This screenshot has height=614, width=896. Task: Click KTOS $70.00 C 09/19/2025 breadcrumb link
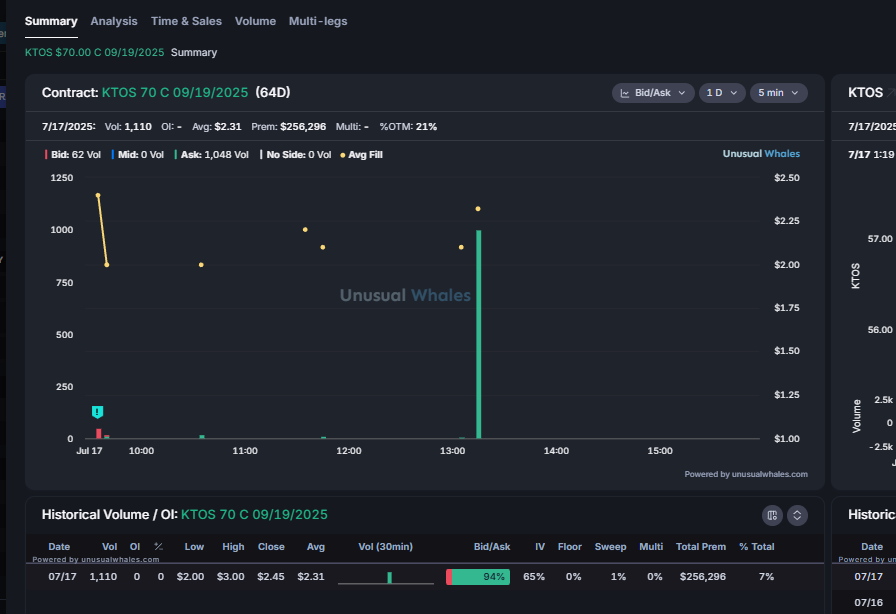click(x=94, y=52)
